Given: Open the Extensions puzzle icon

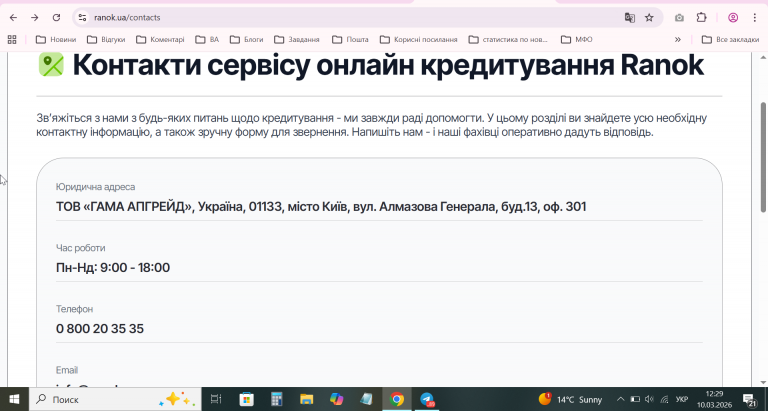Looking at the screenshot, I should pos(701,18).
